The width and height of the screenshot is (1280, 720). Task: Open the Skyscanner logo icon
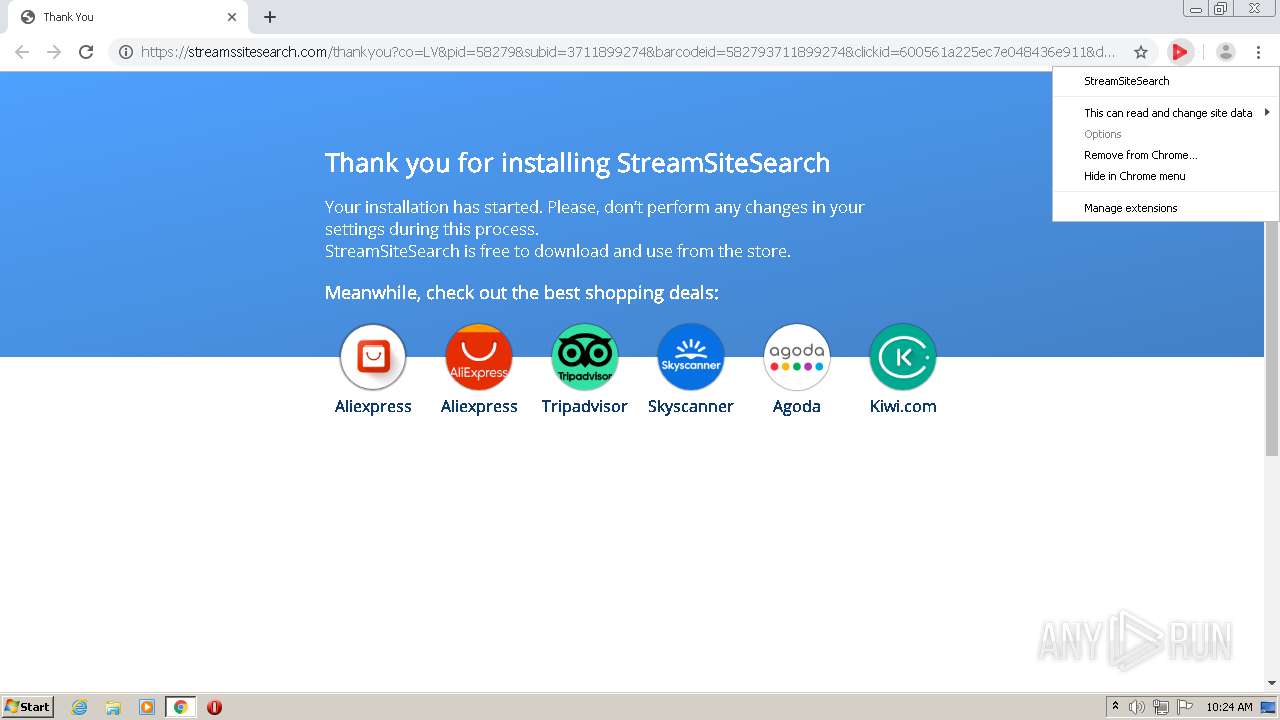[691, 357]
